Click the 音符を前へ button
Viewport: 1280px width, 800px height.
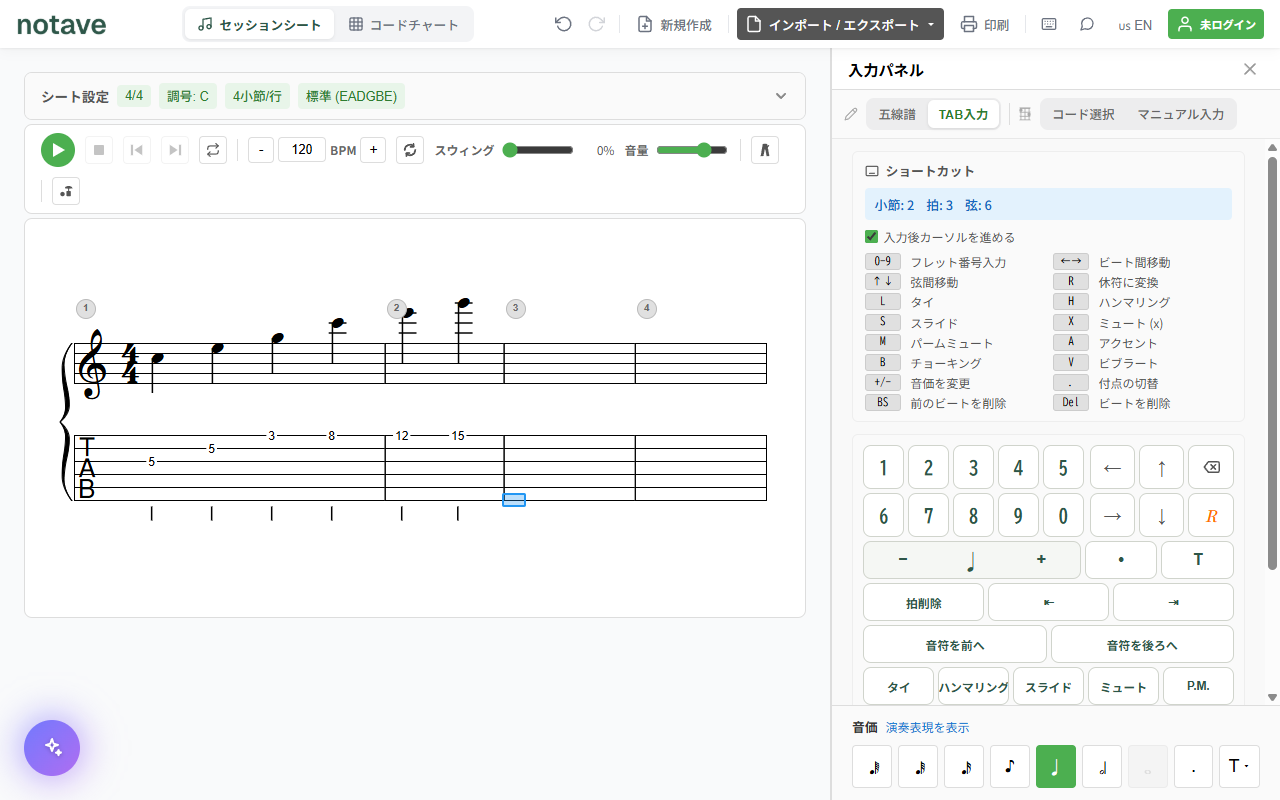pyautogui.click(x=955, y=645)
